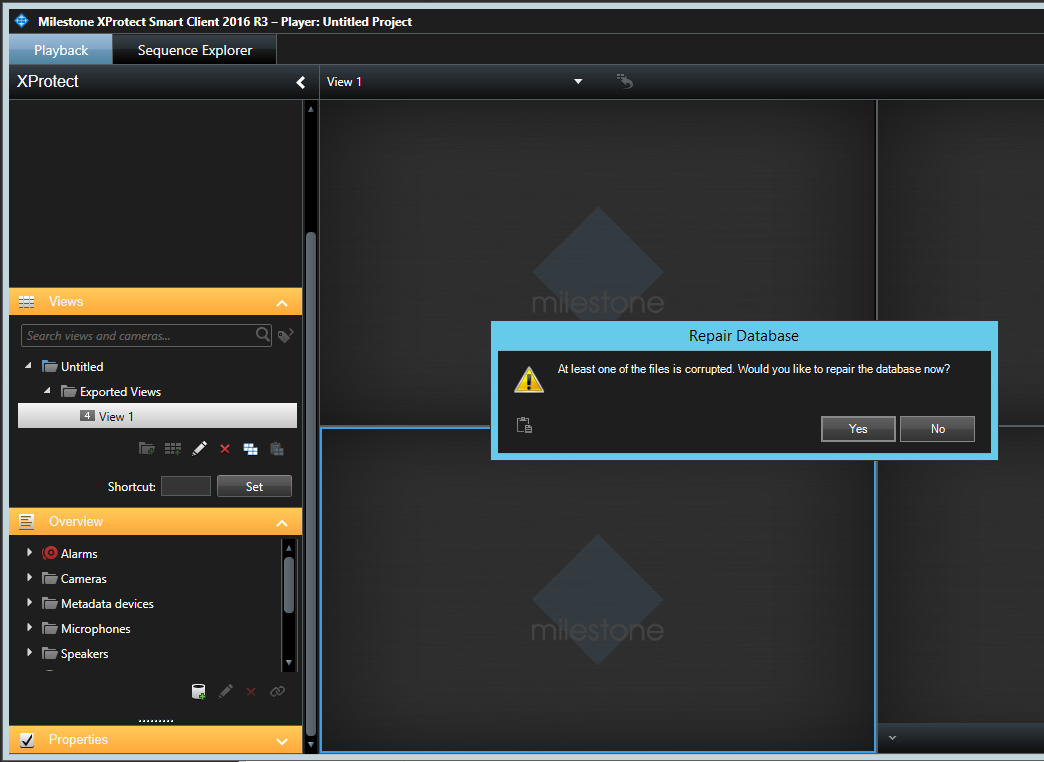1044x762 pixels.
Task: Dismiss the Repair Database dialog with No
Action: (x=936, y=428)
